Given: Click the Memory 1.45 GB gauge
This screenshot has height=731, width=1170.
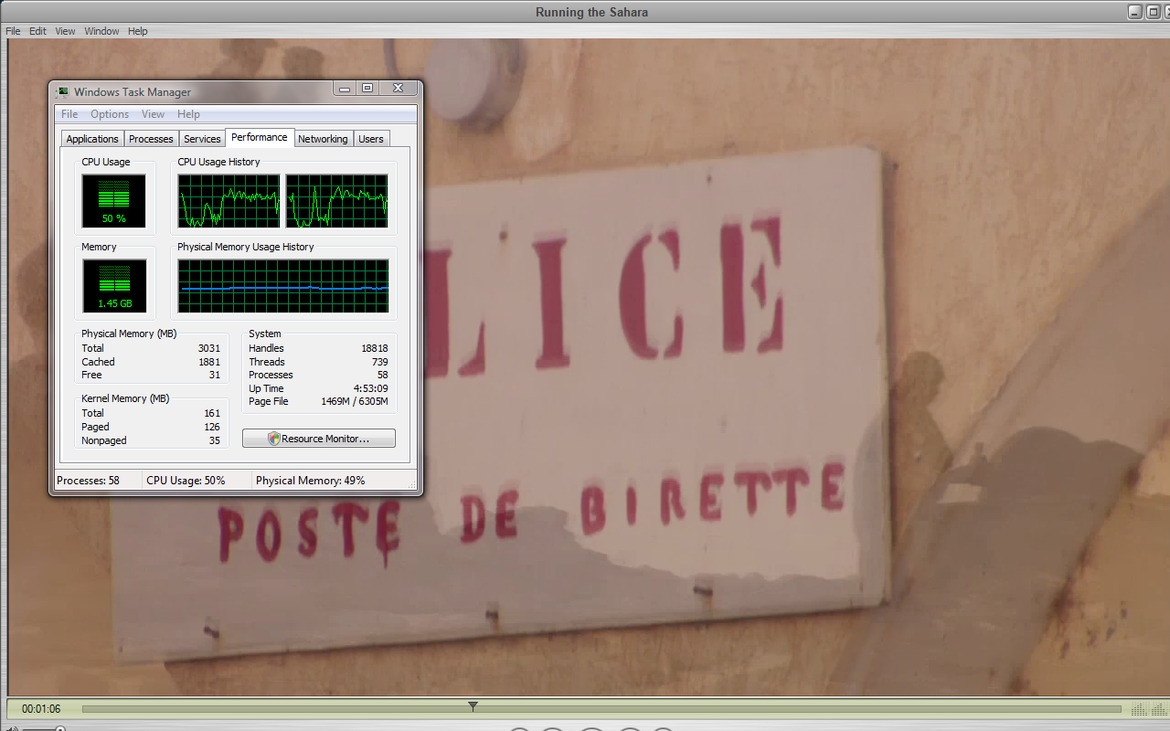Looking at the screenshot, I should (x=114, y=286).
